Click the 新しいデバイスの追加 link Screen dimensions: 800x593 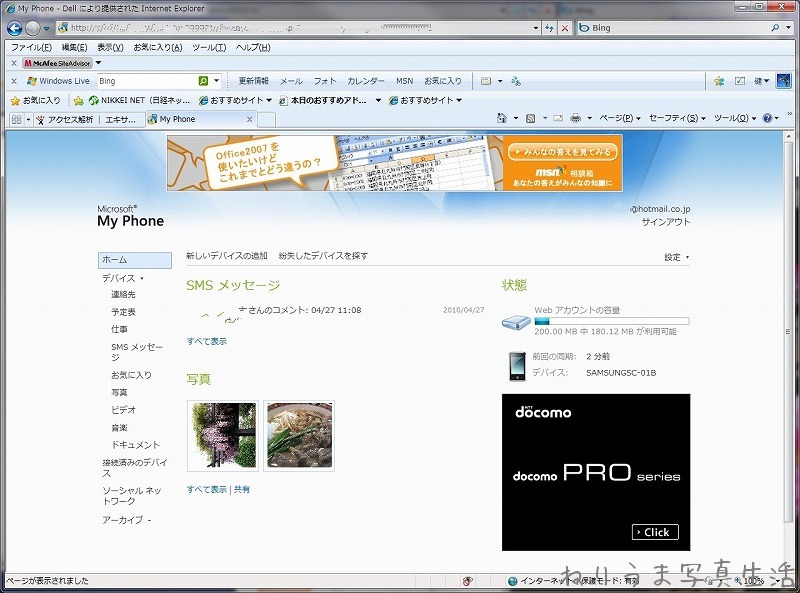[x=227, y=256]
